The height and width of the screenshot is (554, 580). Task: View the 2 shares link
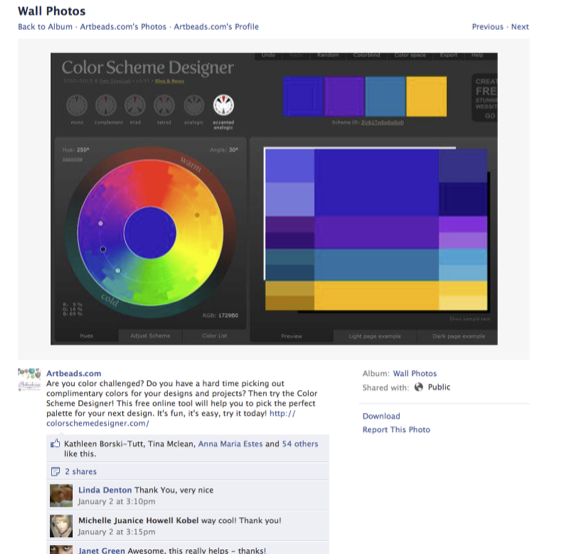[81, 472]
